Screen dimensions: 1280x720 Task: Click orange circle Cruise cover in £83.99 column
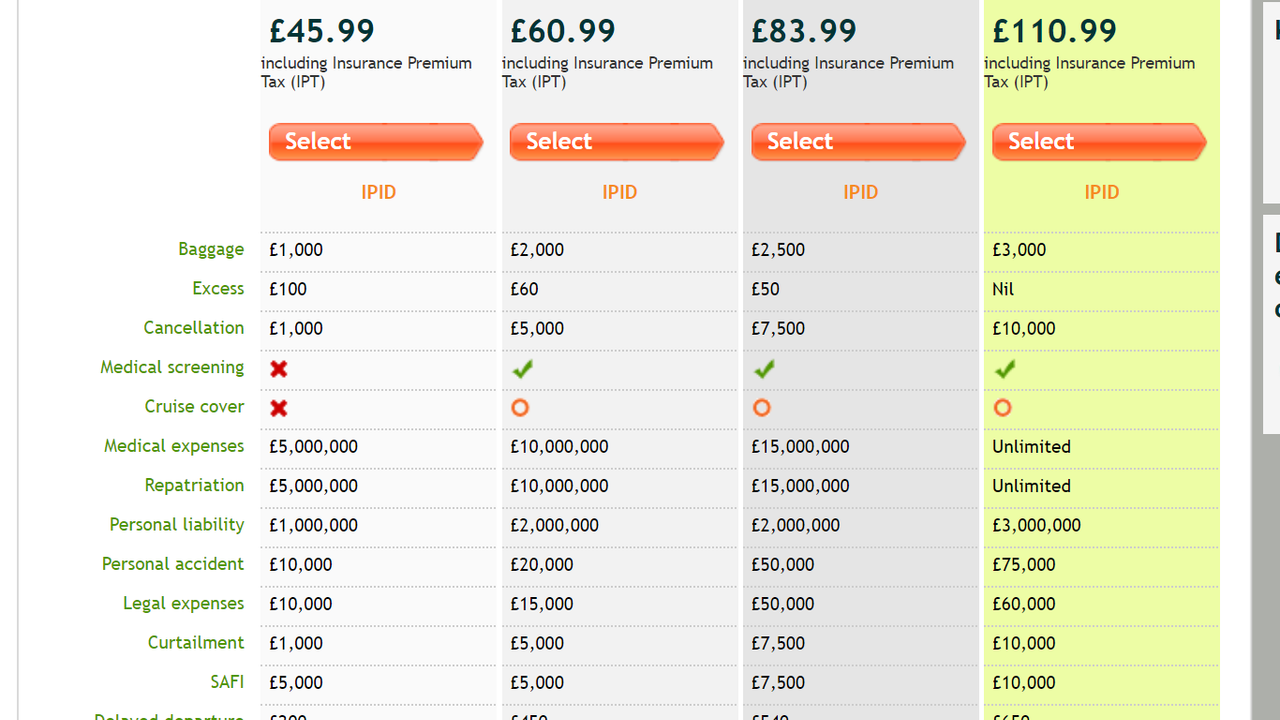tap(762, 408)
